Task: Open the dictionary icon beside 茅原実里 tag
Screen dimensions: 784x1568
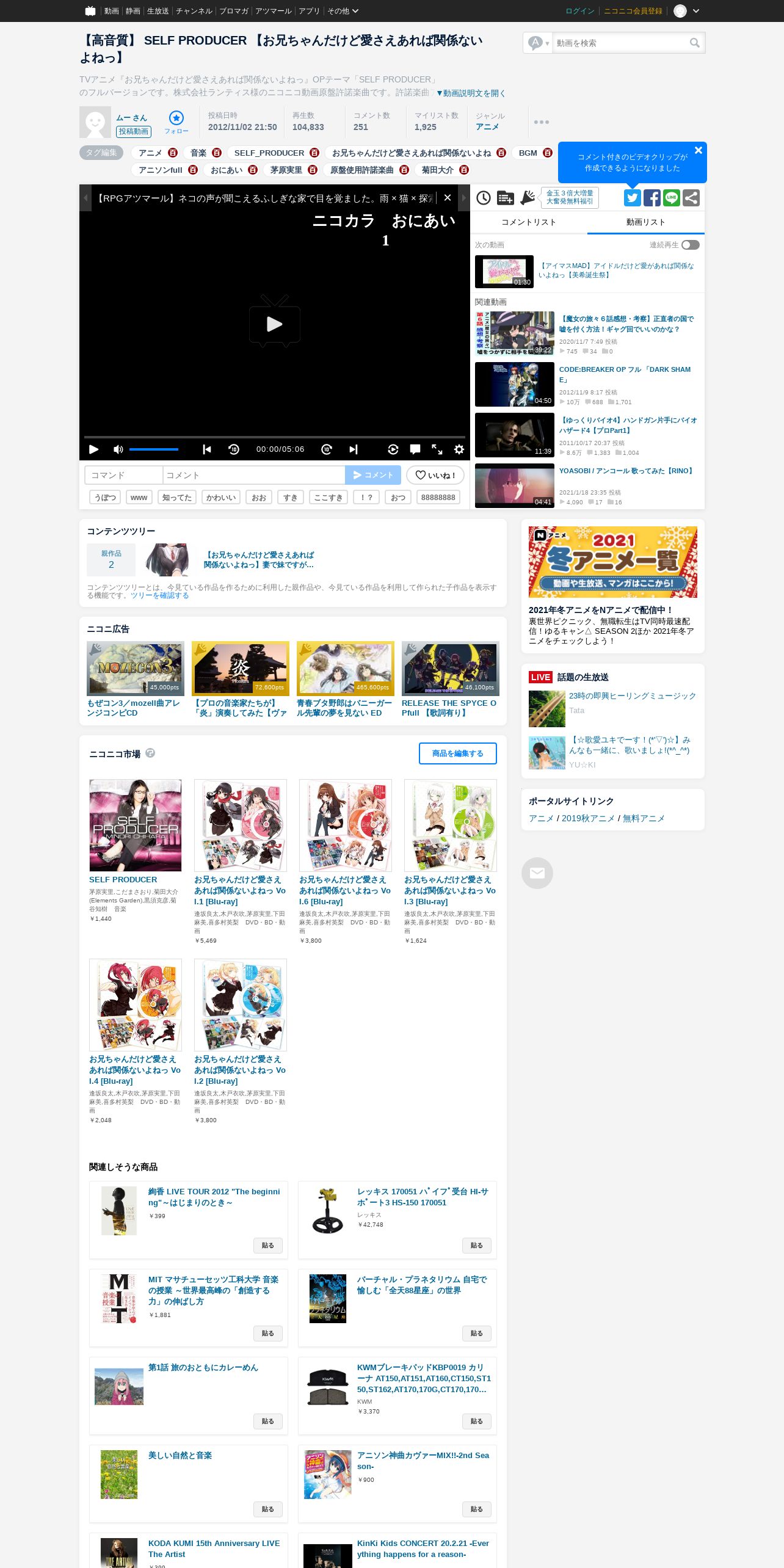Action: [x=313, y=170]
